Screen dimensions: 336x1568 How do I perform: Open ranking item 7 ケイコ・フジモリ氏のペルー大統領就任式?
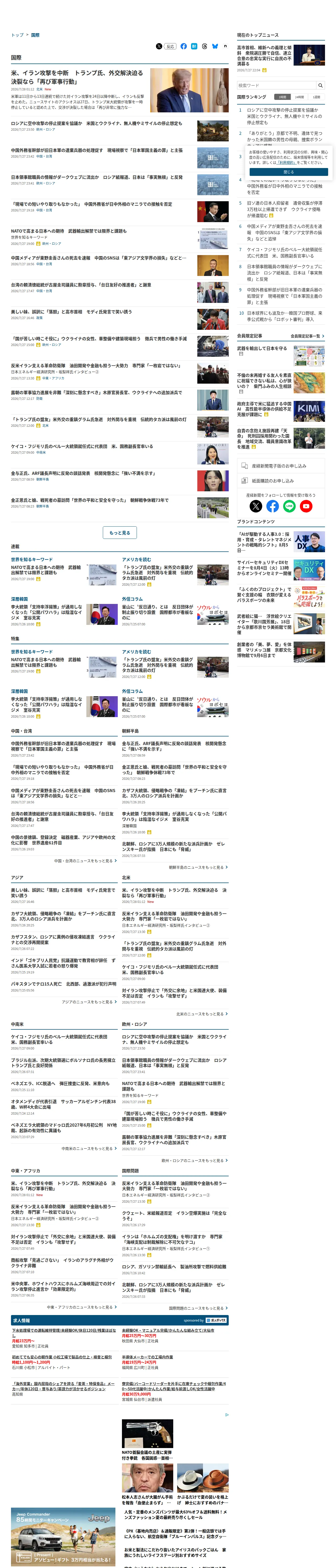285,253
